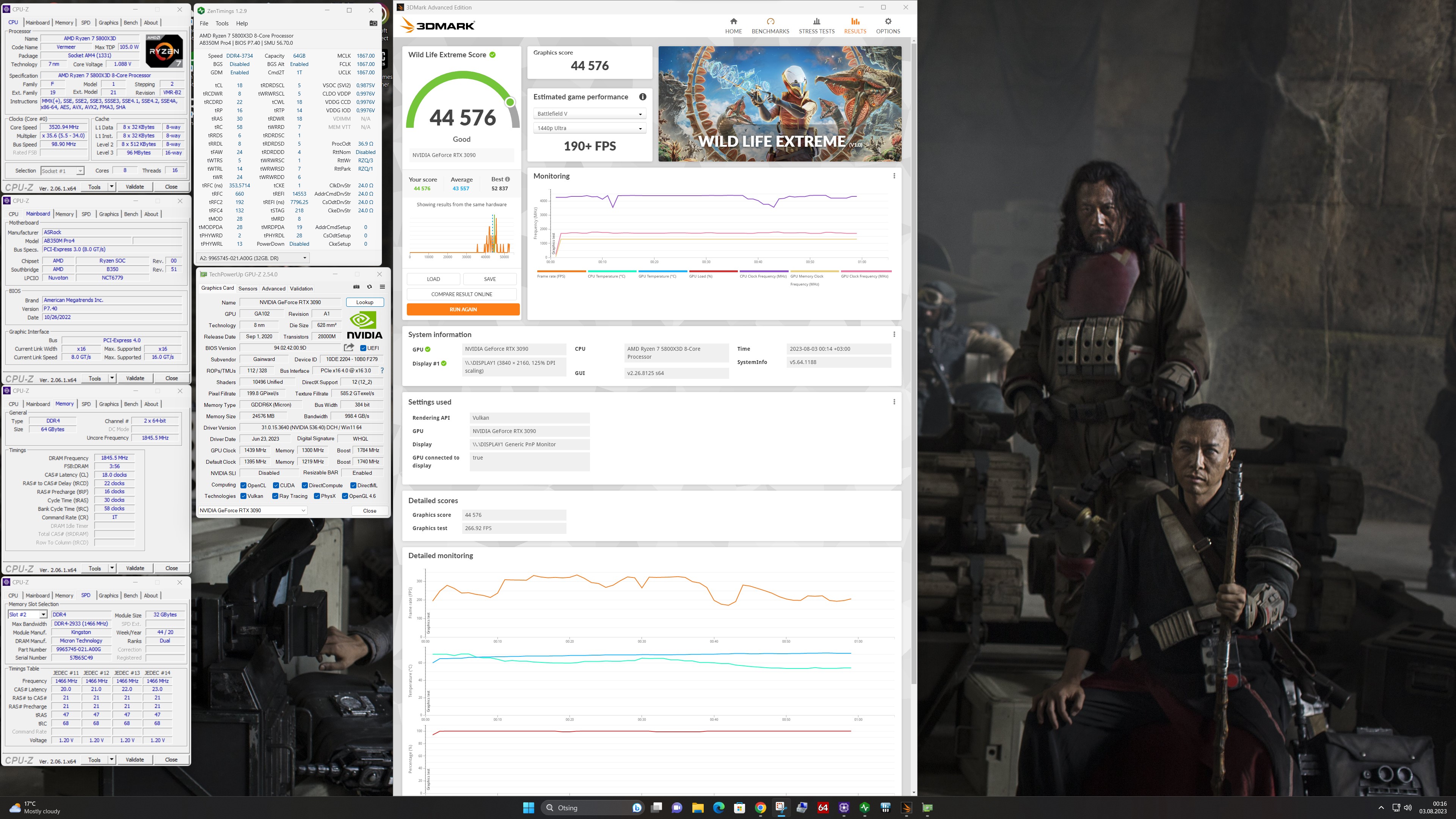Show hidden system tray icons

[1381, 808]
